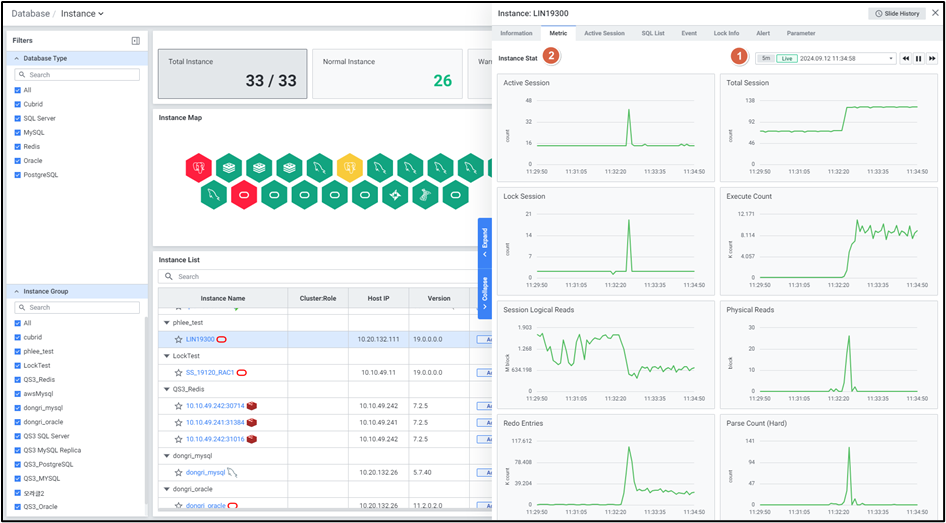This screenshot has width=946, height=523.
Task: Click the yellow PostgreSQL hexagon in Instance Map
Action: click(x=349, y=165)
